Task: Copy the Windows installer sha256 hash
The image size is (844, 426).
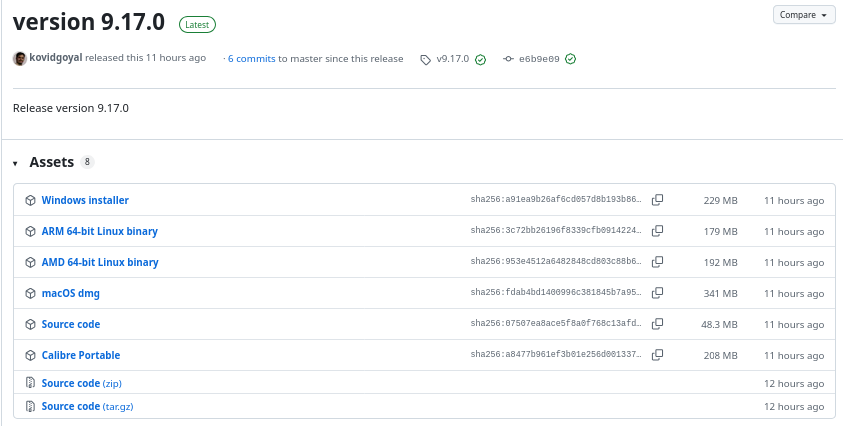Action: pos(657,200)
